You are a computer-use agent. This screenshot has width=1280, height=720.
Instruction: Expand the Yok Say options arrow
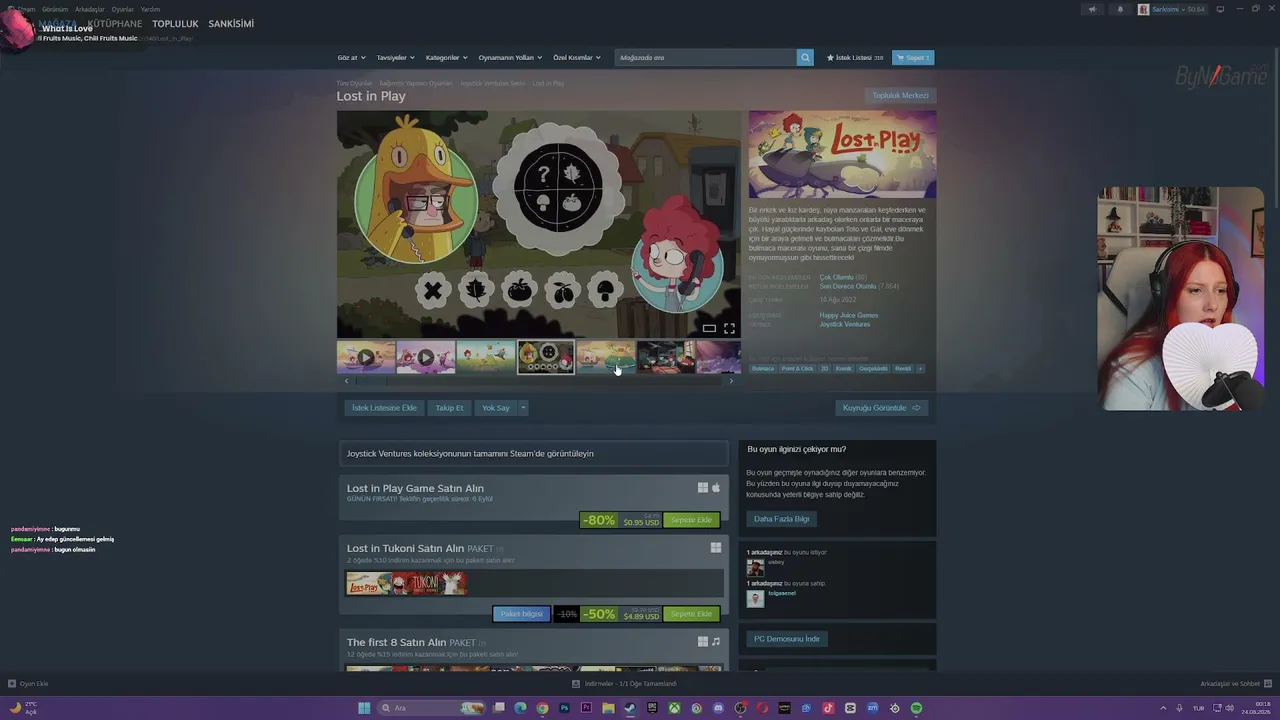coord(523,408)
